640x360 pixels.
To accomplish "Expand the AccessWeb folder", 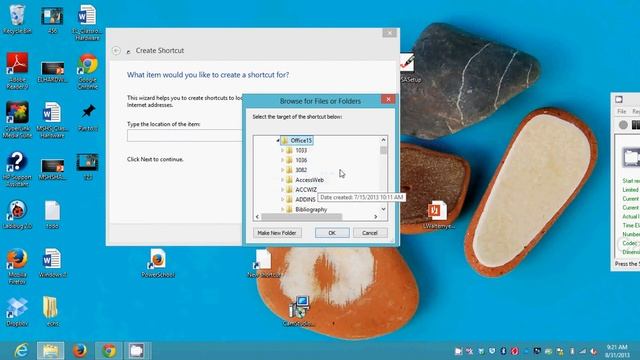I will tap(282, 180).
